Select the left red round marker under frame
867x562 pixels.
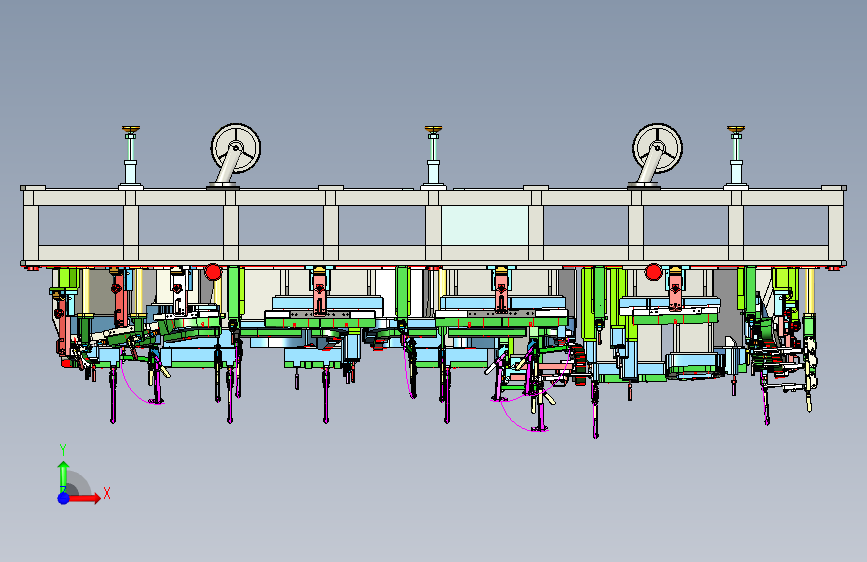pyautogui.click(x=213, y=272)
